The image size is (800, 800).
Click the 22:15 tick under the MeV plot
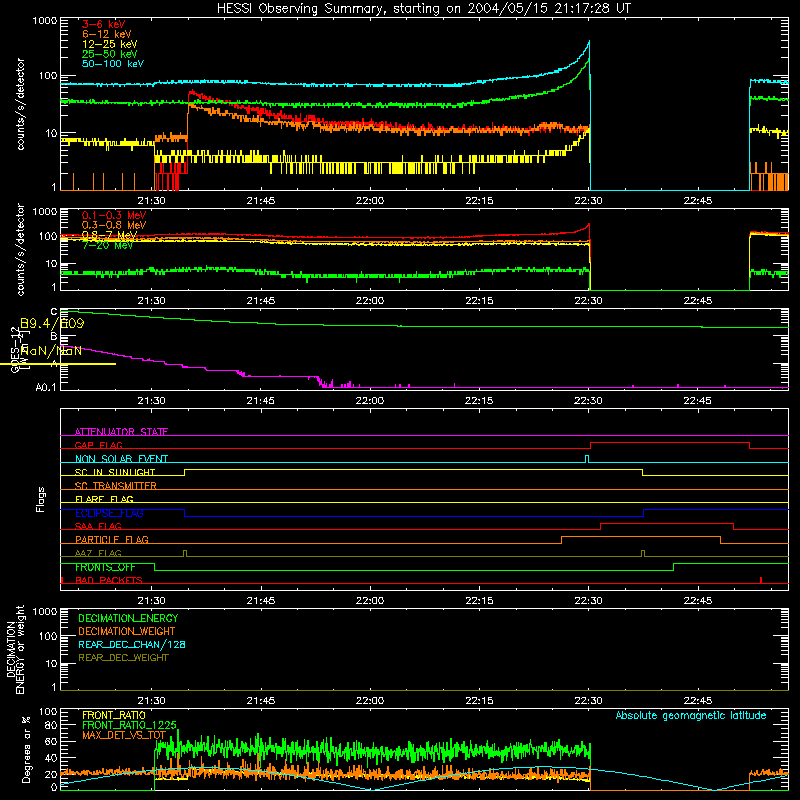tap(479, 301)
